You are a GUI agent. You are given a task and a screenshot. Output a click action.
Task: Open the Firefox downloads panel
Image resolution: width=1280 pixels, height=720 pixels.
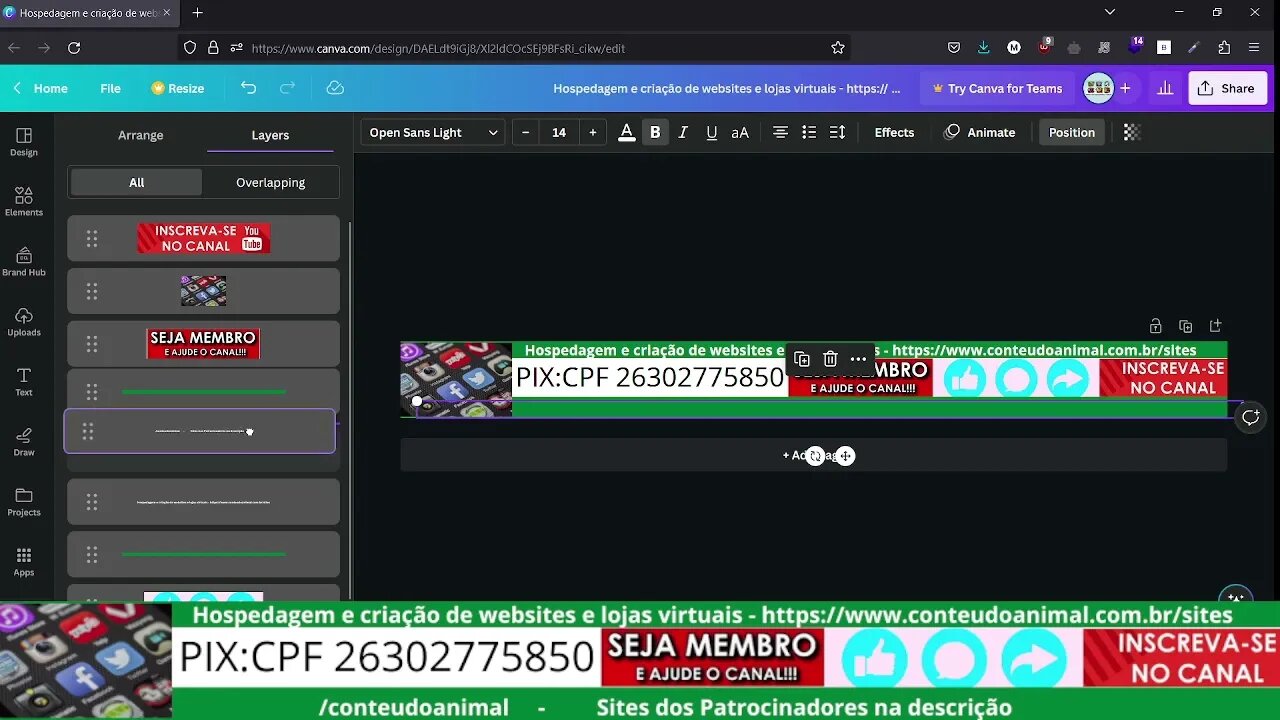click(x=984, y=48)
